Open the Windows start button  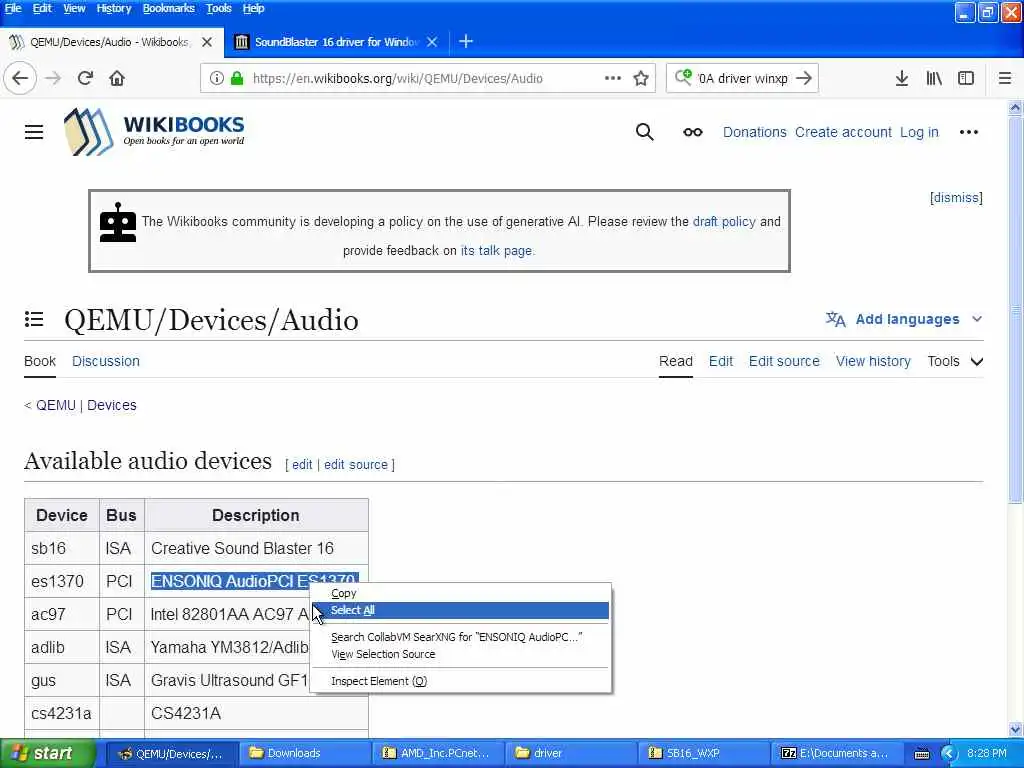[48, 754]
